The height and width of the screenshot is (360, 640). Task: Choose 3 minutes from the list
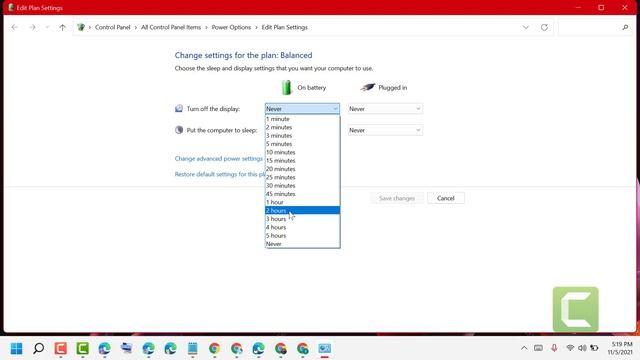pyautogui.click(x=302, y=136)
